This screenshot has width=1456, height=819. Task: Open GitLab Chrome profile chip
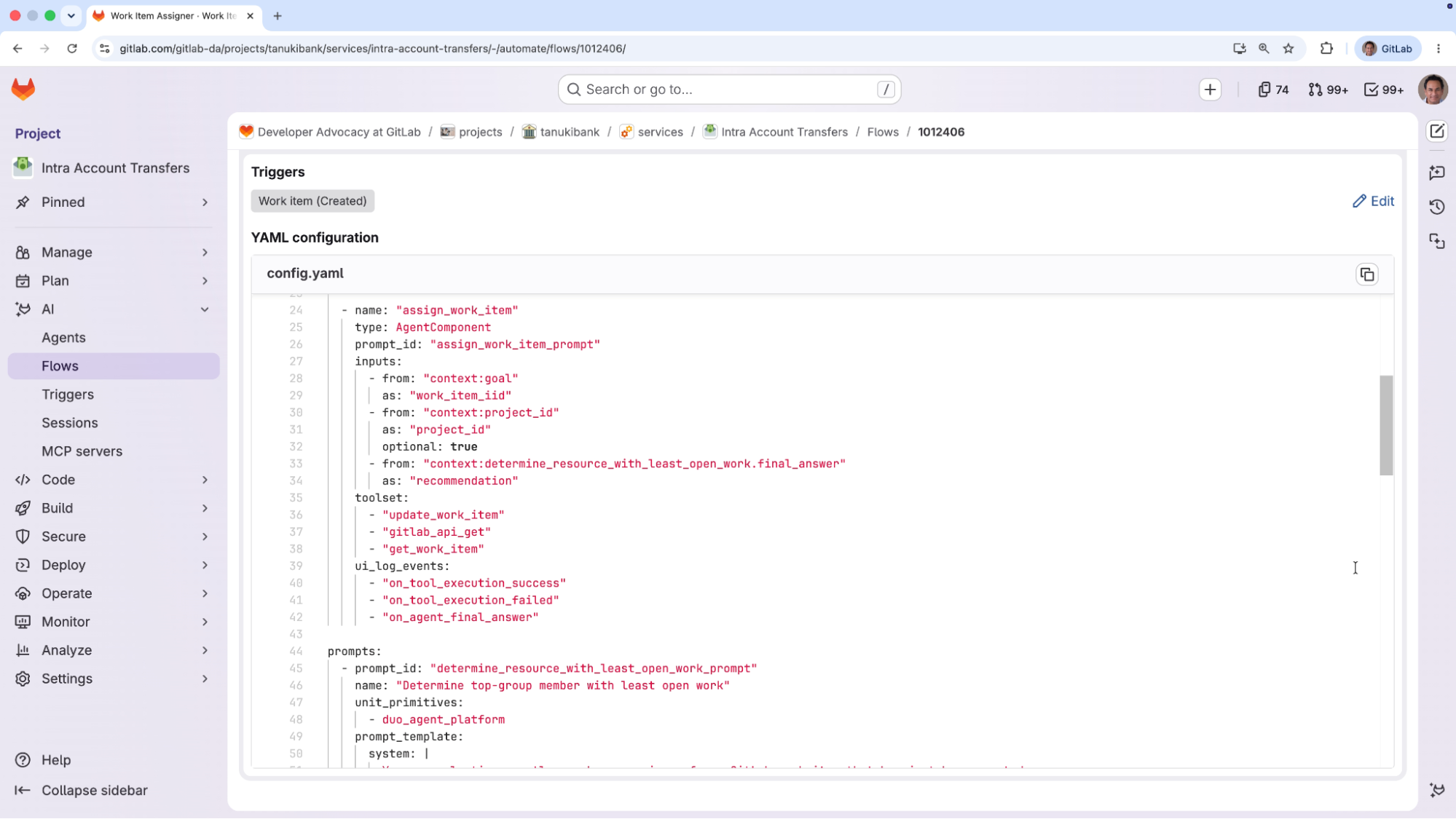pos(1388,49)
